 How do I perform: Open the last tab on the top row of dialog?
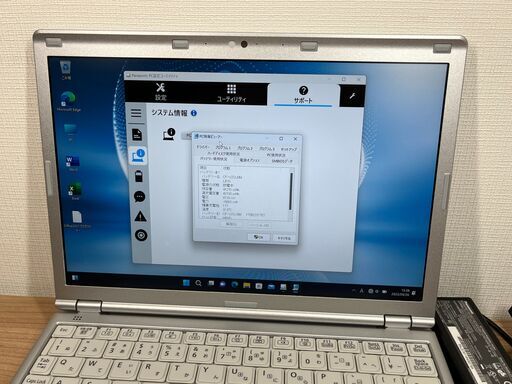tap(288, 149)
